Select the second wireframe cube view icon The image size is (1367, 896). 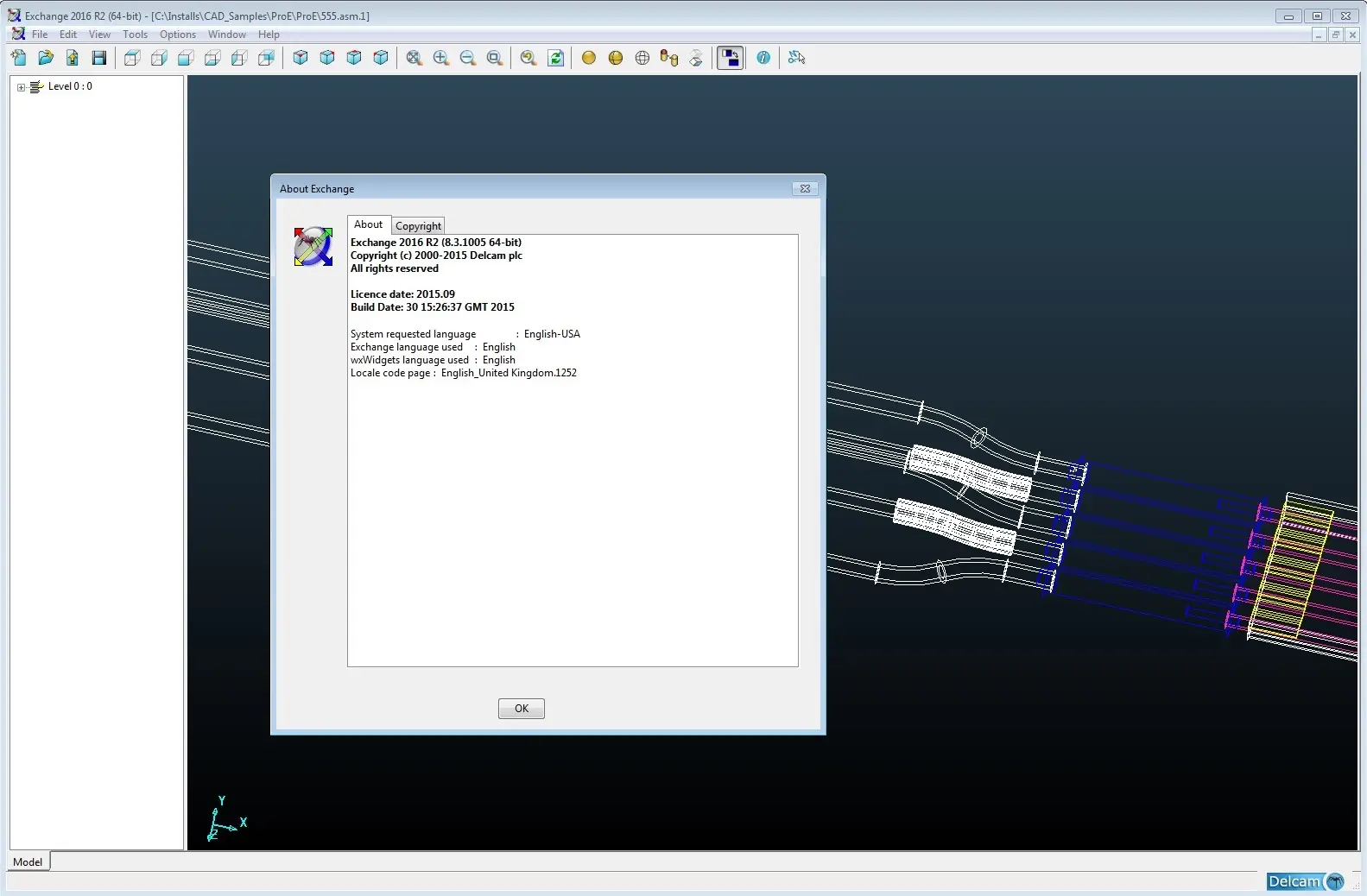[x=159, y=58]
